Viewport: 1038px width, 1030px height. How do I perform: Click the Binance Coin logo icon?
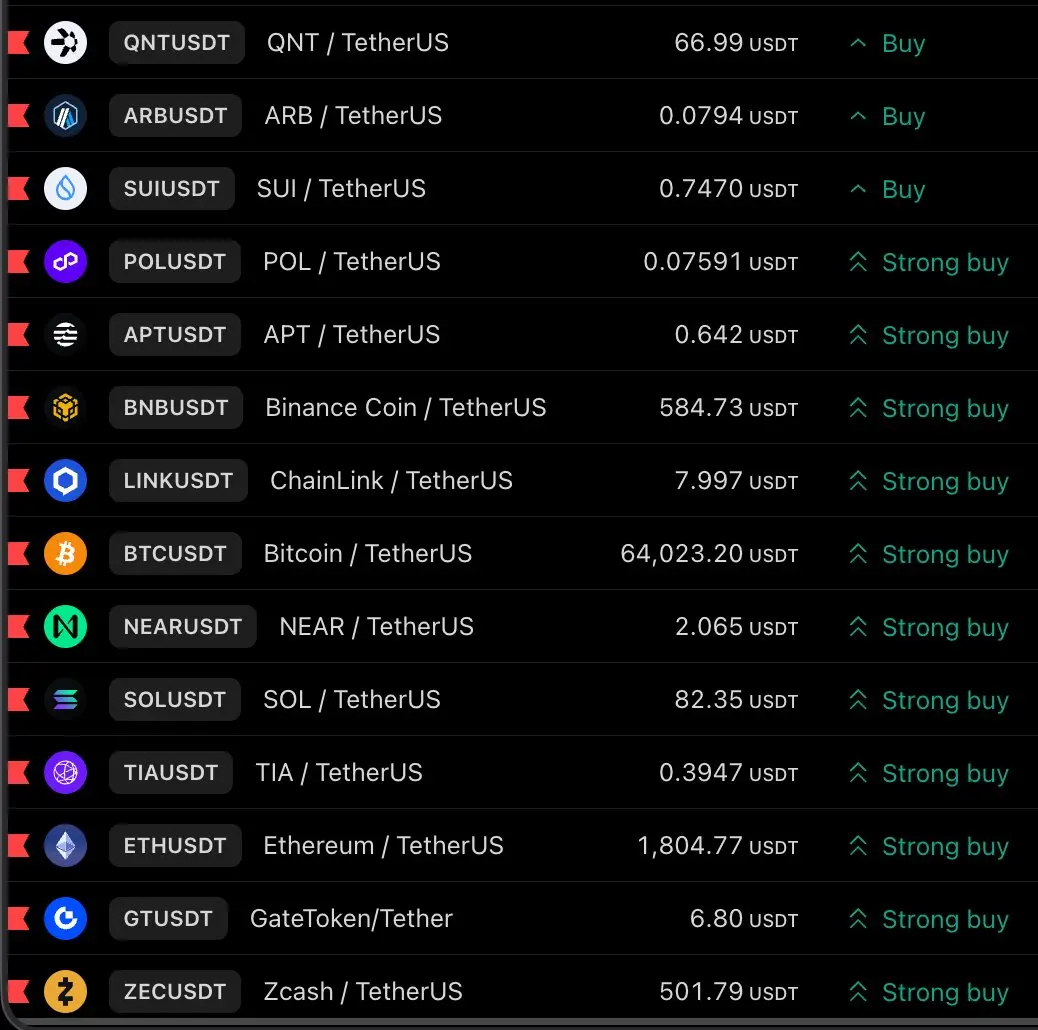65,408
